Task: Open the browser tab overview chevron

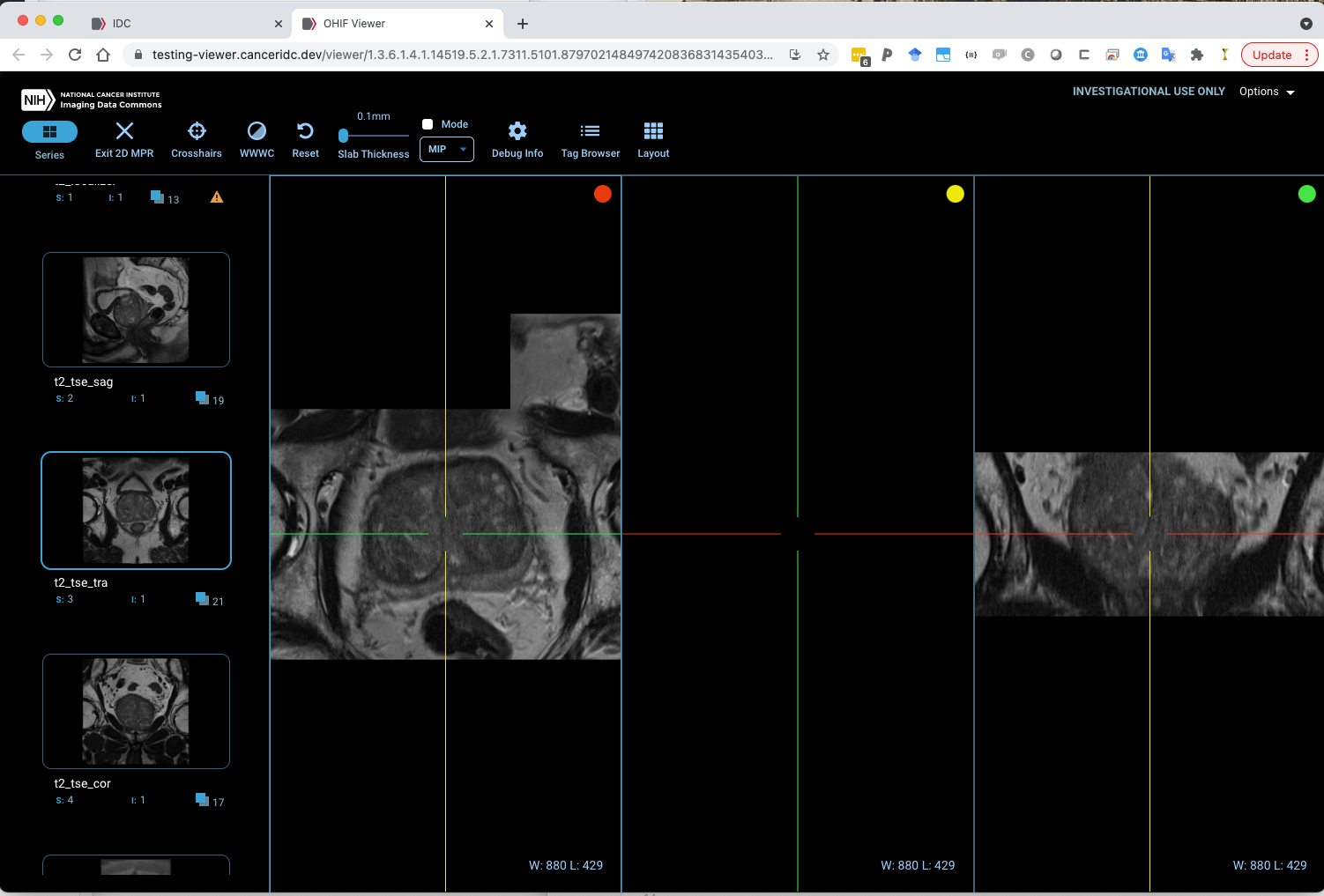Action: point(1305,22)
